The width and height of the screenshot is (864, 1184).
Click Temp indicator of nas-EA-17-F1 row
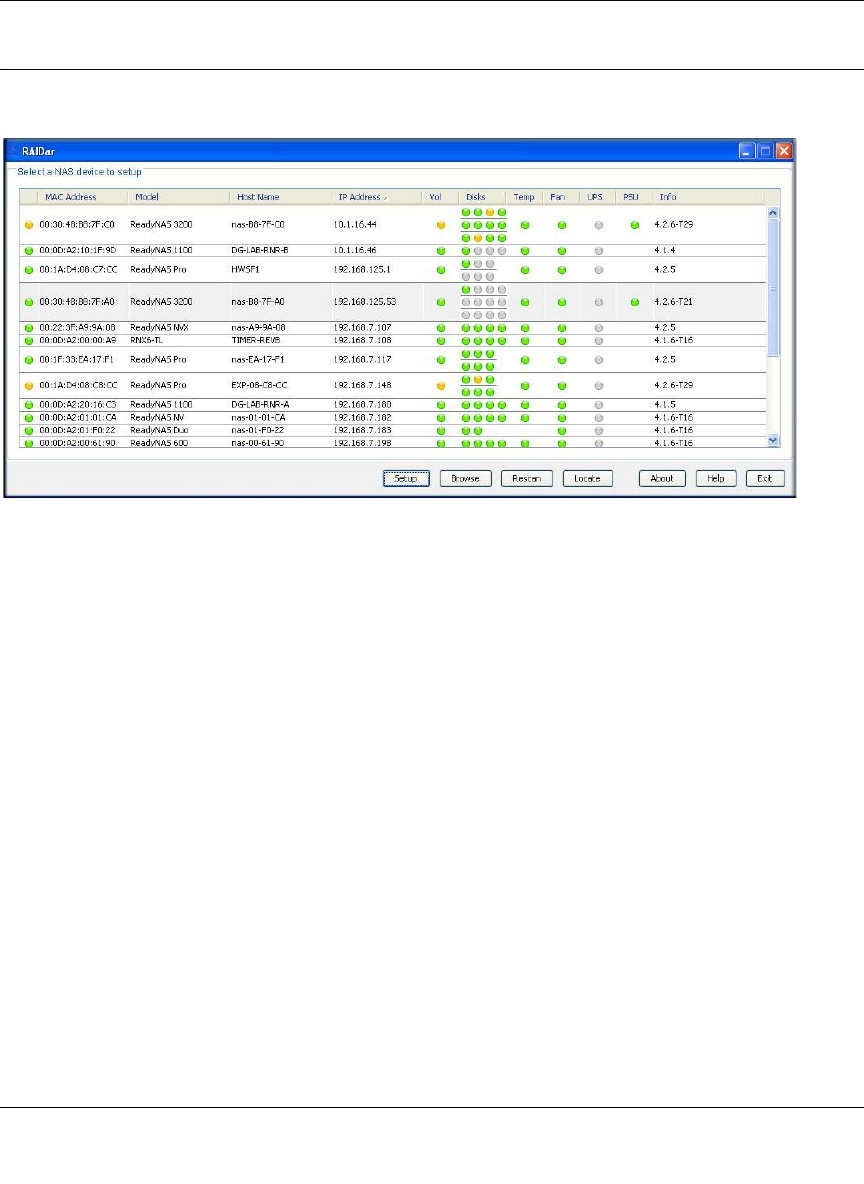pyautogui.click(x=525, y=360)
